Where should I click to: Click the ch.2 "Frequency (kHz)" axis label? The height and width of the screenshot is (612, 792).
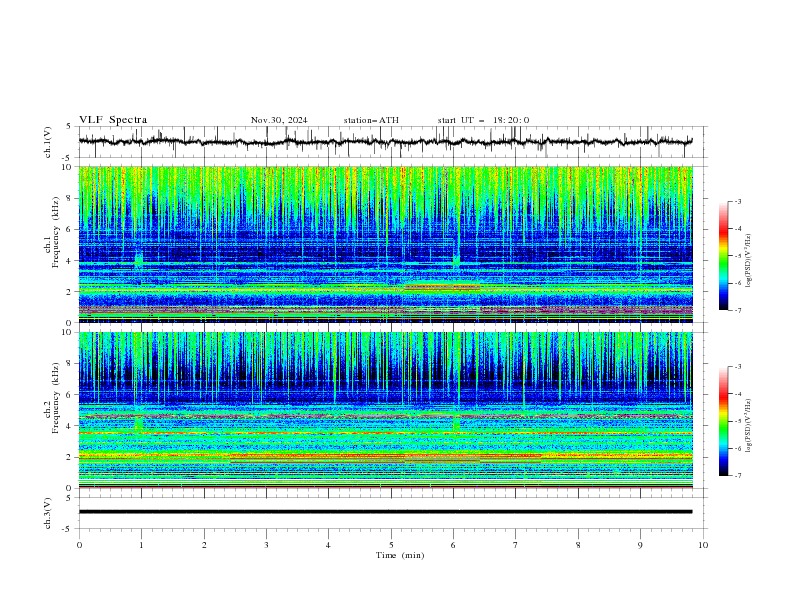[x=56, y=398]
